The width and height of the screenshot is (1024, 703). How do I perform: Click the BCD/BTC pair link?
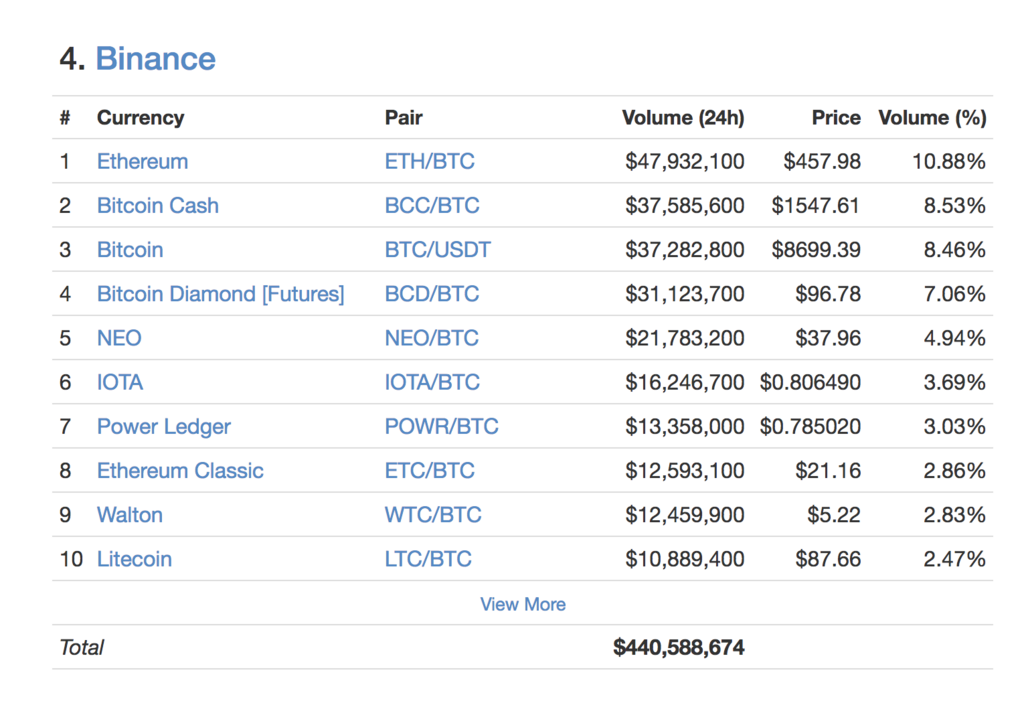tap(432, 294)
